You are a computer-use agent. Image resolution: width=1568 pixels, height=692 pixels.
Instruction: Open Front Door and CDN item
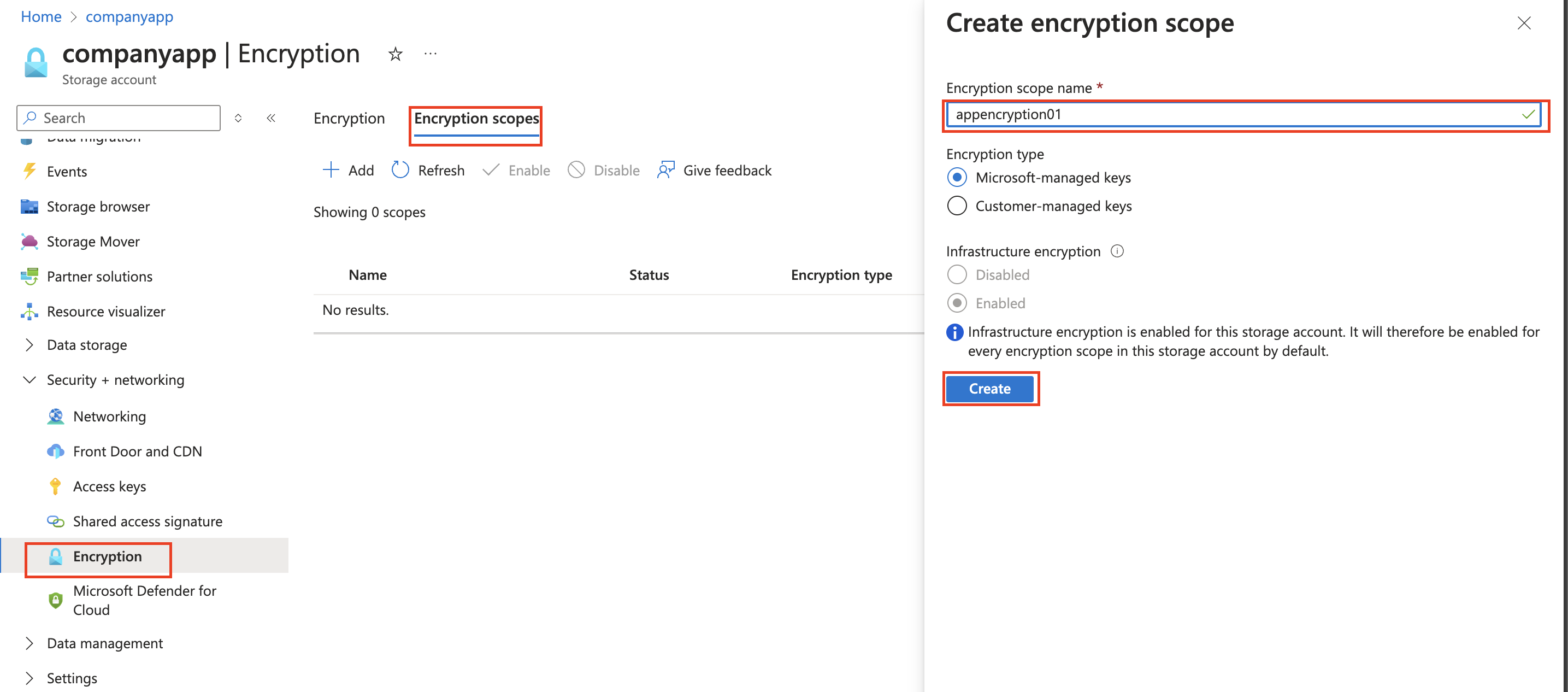pos(138,451)
